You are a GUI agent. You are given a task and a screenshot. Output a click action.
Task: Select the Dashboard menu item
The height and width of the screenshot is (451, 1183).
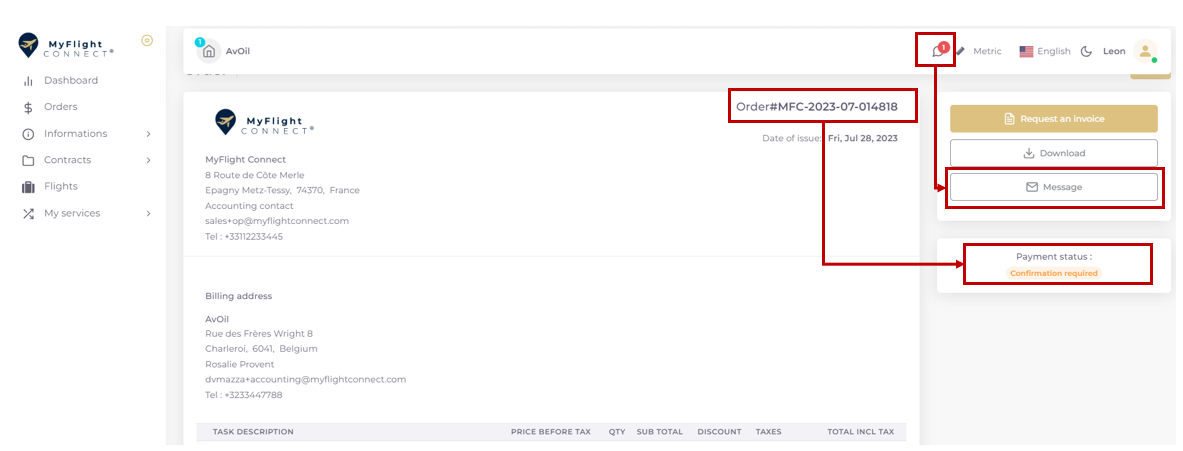71,81
